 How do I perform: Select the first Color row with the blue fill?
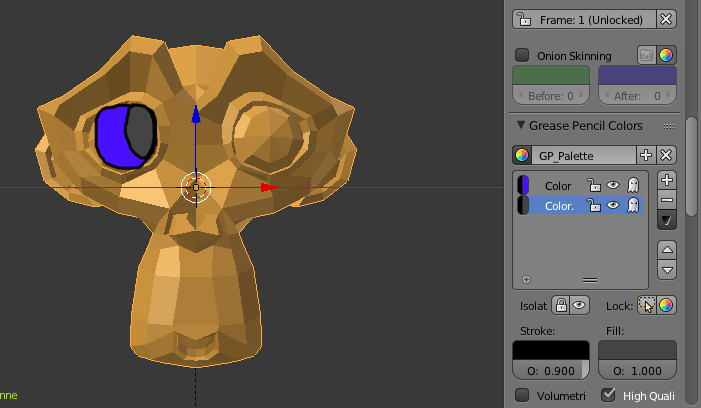pyautogui.click(x=580, y=185)
